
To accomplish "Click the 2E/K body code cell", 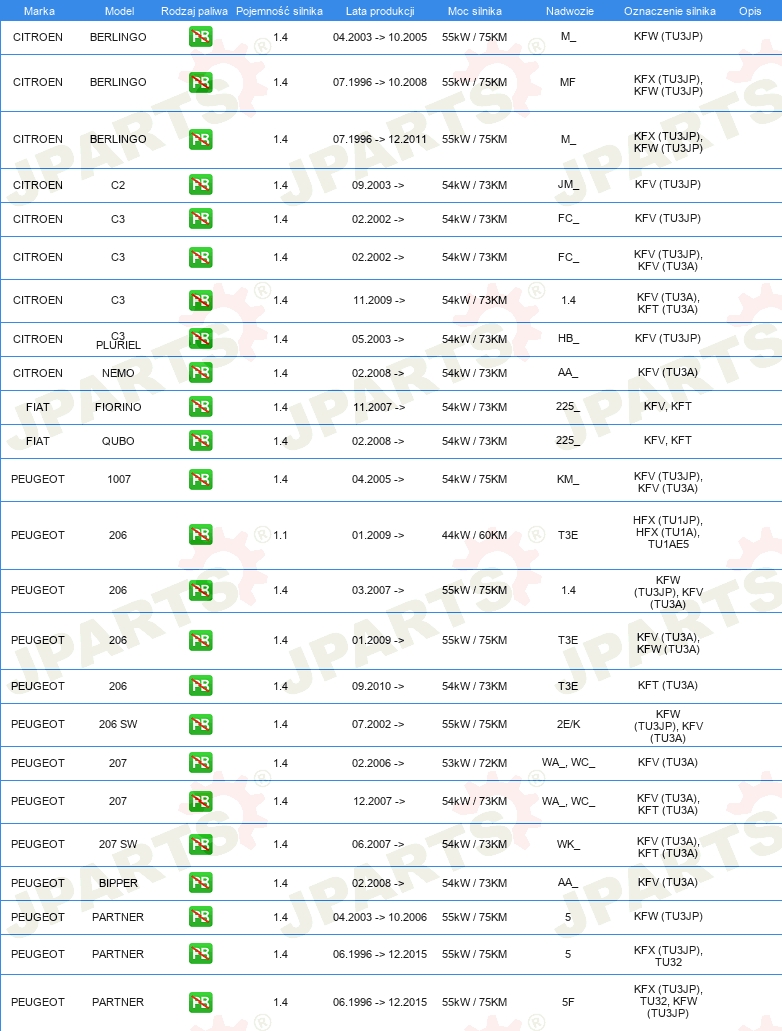I will (568, 724).
